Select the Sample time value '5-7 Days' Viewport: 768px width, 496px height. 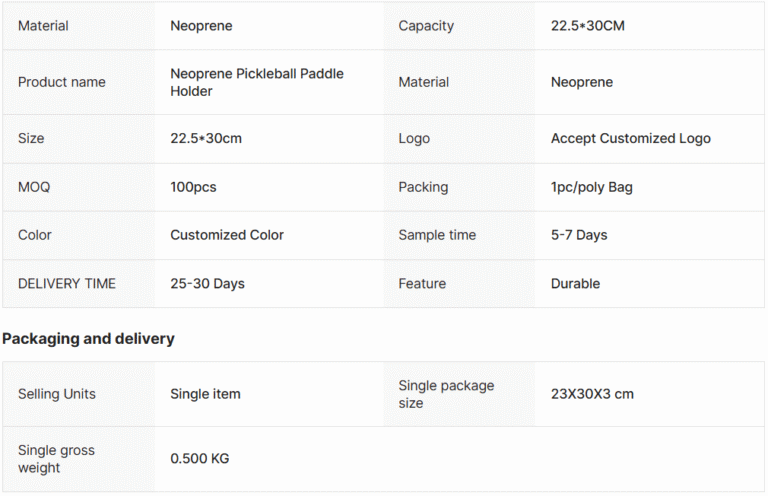[578, 235]
